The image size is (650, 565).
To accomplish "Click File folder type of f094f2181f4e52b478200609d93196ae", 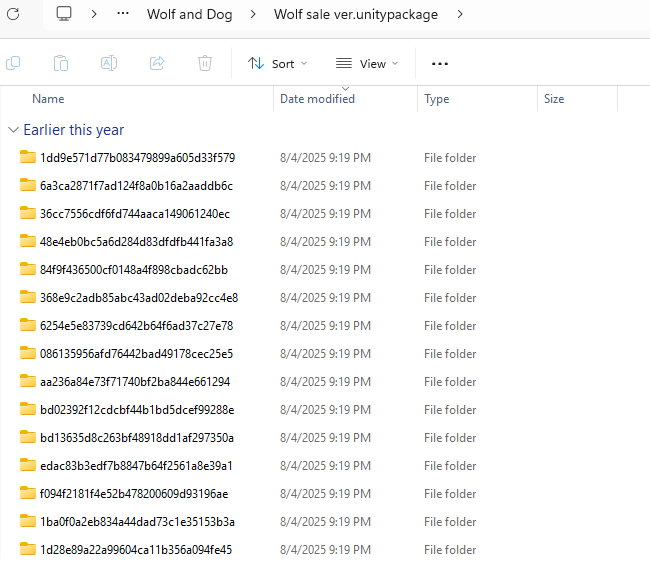I will click(450, 494).
